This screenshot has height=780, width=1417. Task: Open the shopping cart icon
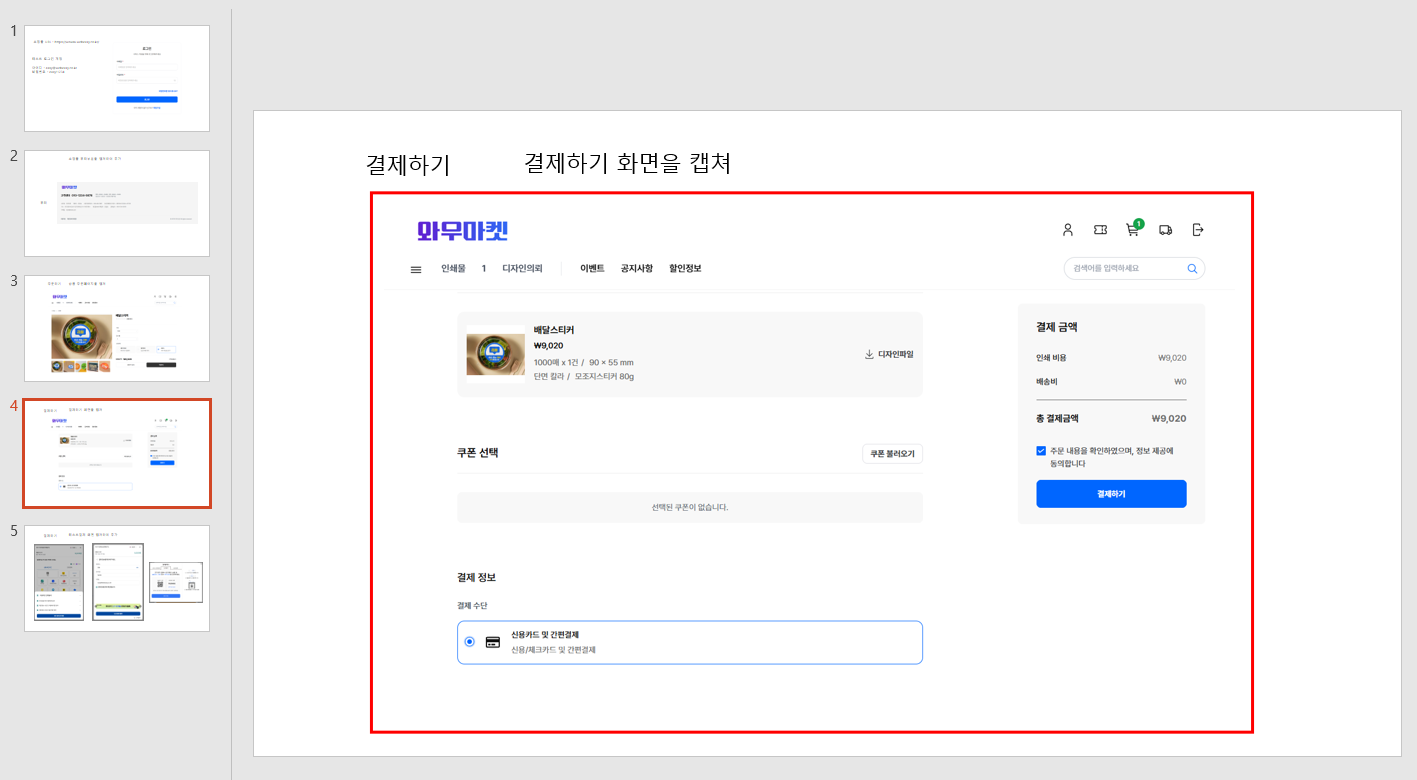pos(1132,230)
